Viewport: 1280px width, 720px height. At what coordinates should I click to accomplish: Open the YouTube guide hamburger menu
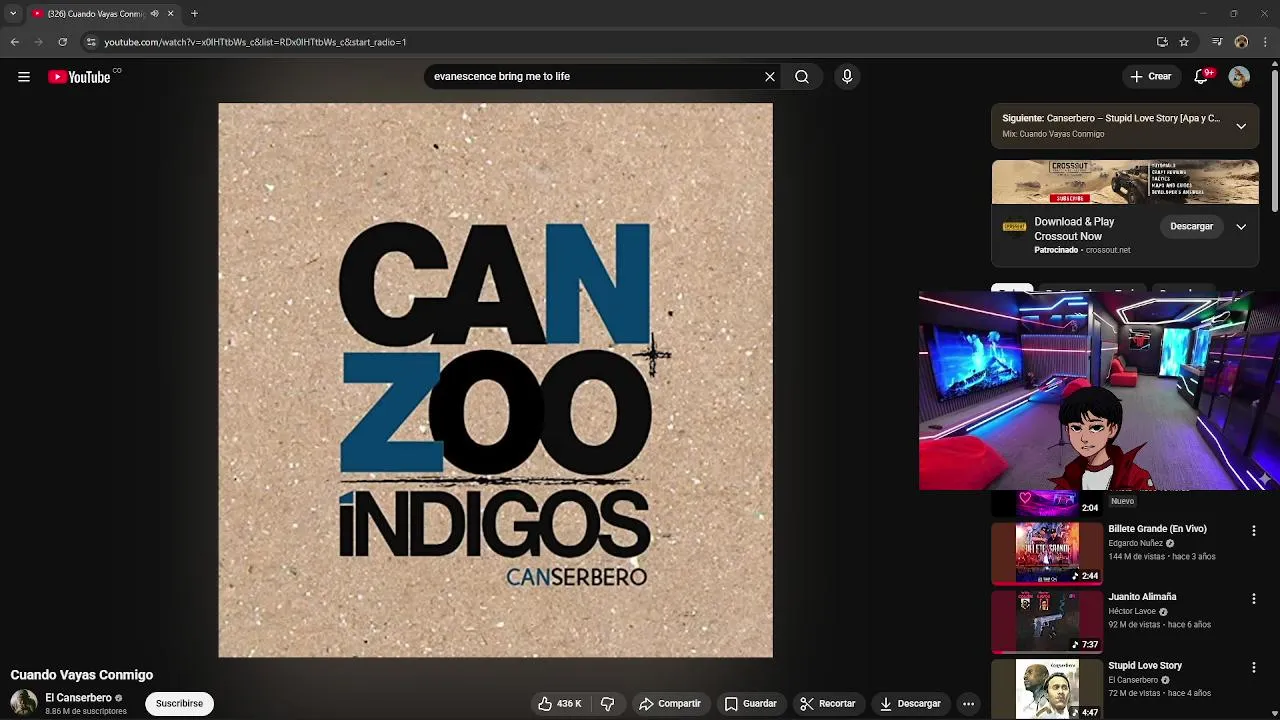(x=24, y=77)
